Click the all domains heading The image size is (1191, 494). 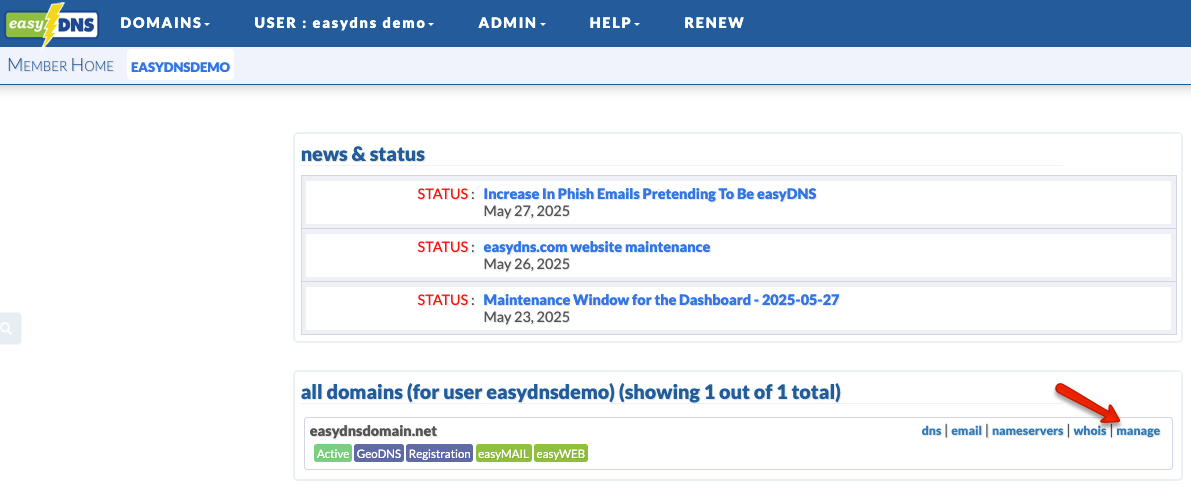[570, 393]
